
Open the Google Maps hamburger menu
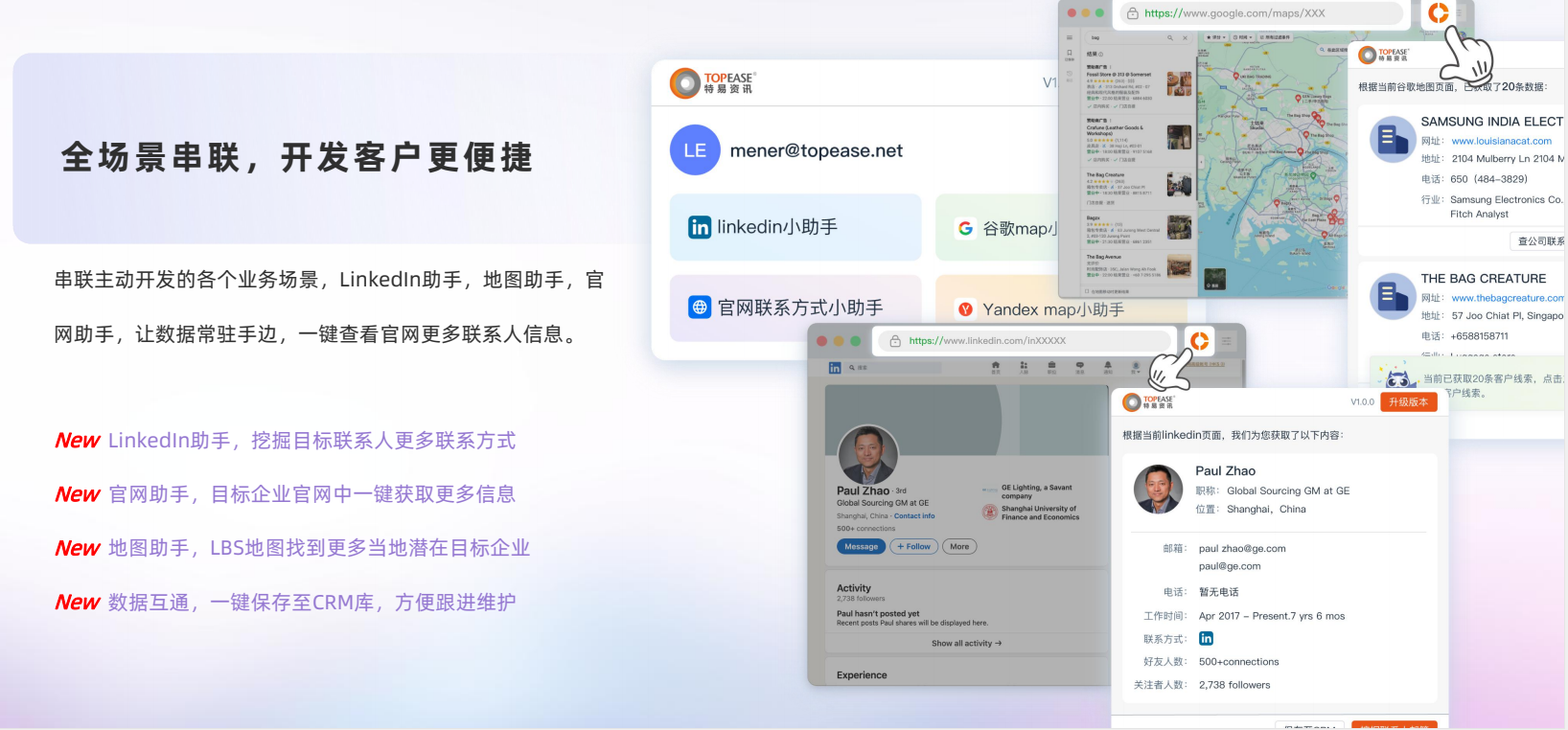(1070, 37)
